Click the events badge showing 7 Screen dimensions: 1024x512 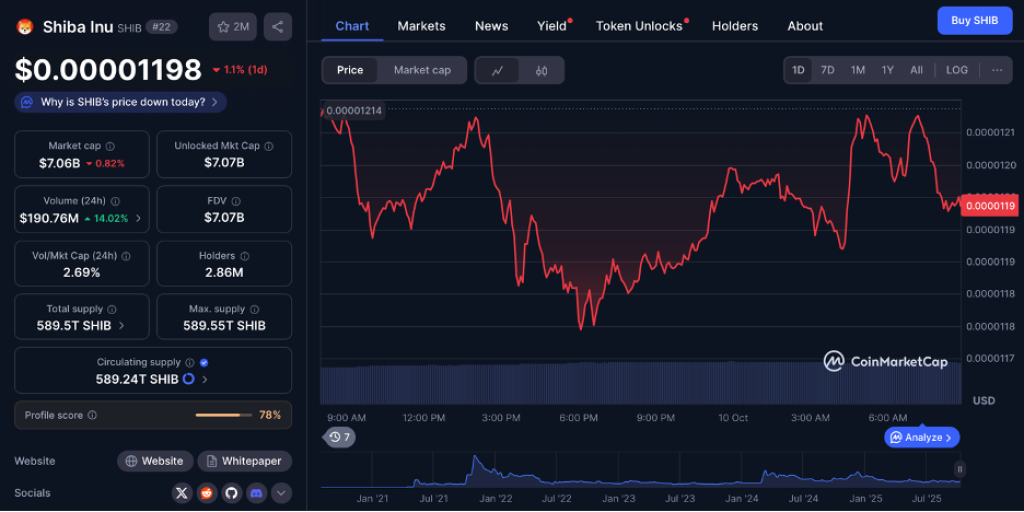[x=340, y=437]
